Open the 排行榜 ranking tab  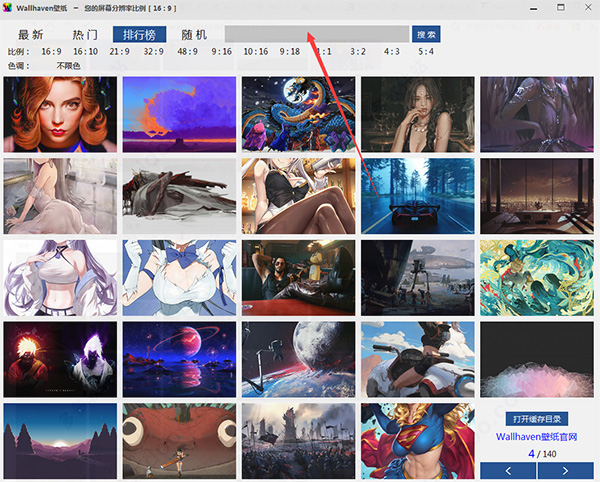point(140,34)
